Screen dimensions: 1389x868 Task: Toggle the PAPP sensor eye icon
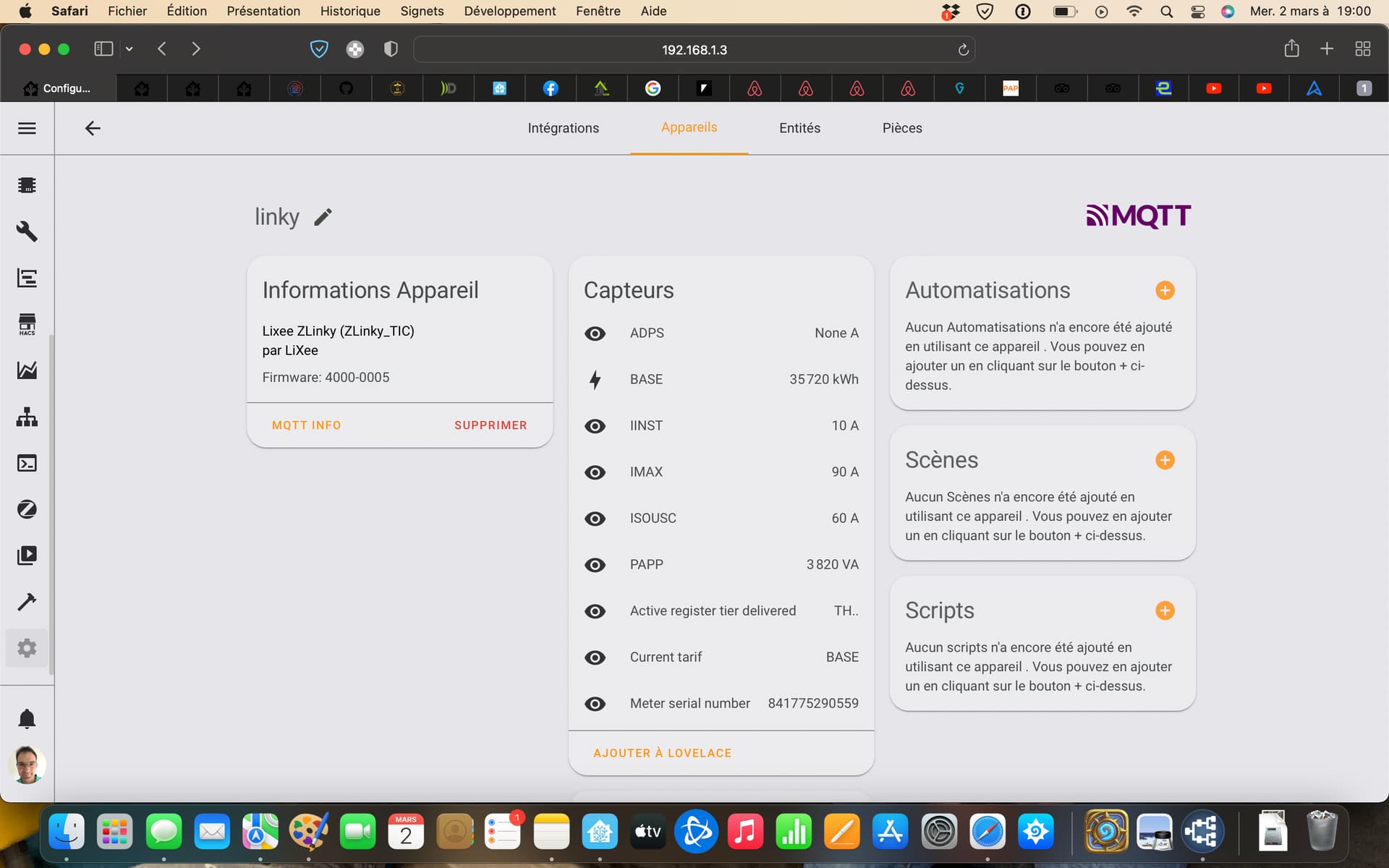[x=595, y=565]
